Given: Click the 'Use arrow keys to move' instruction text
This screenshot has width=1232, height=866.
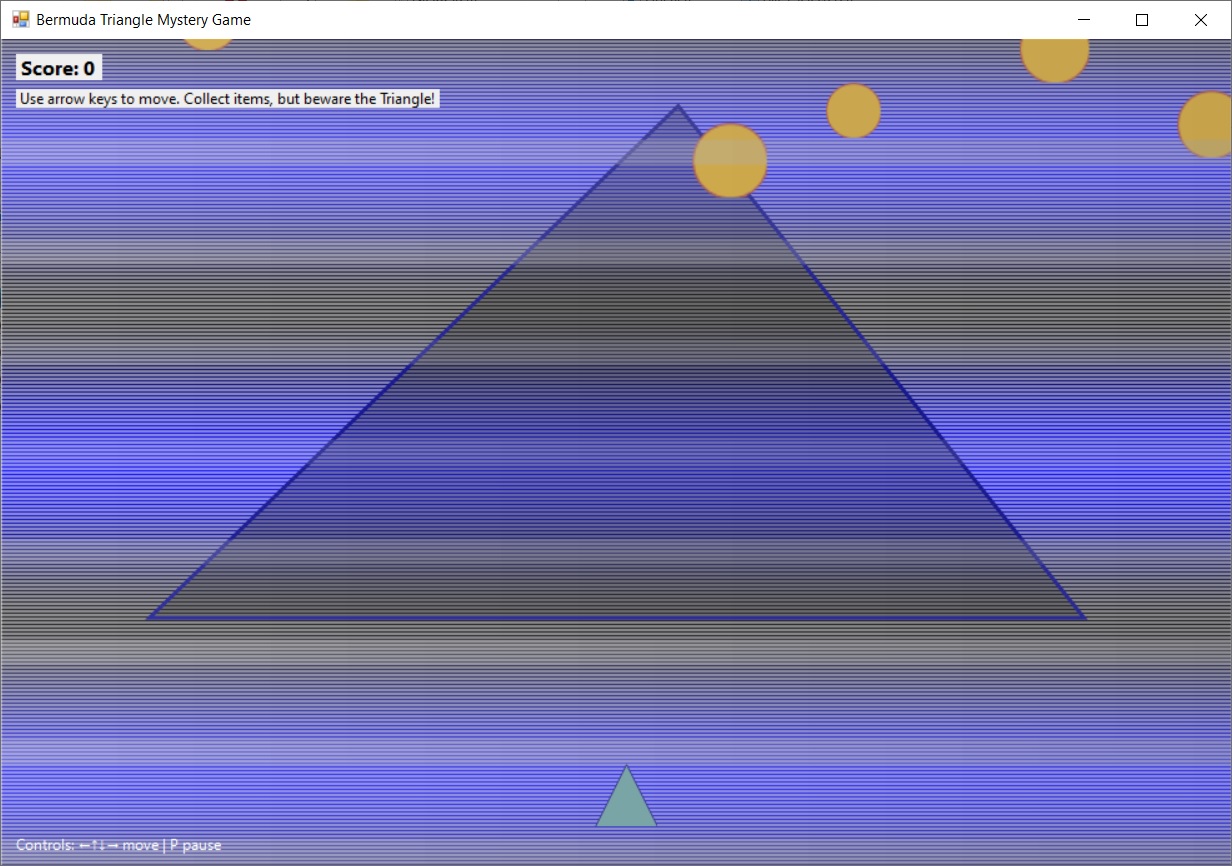Looking at the screenshot, I should click(x=227, y=99).
